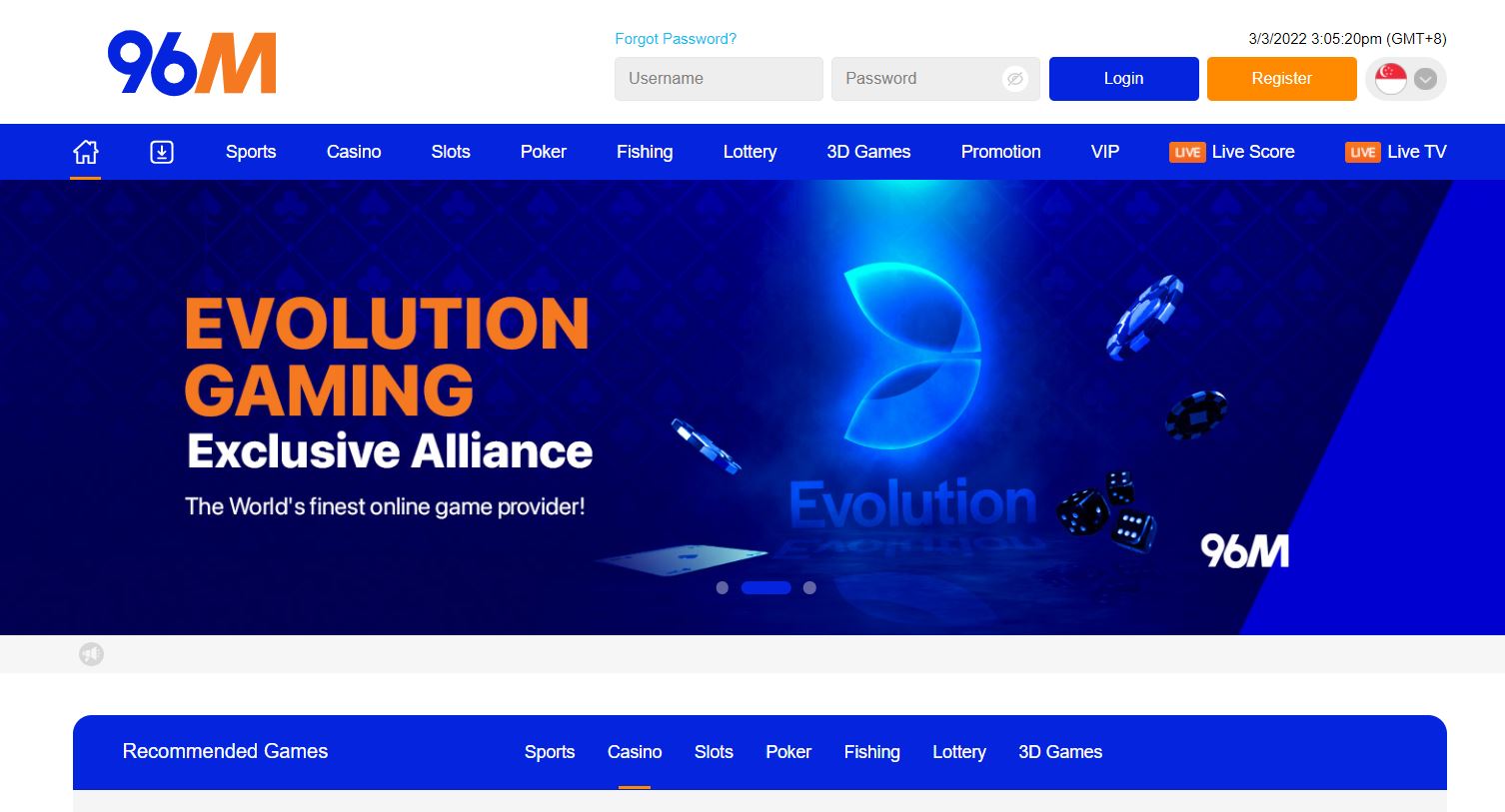Select the first banner slide dot

pos(723,588)
